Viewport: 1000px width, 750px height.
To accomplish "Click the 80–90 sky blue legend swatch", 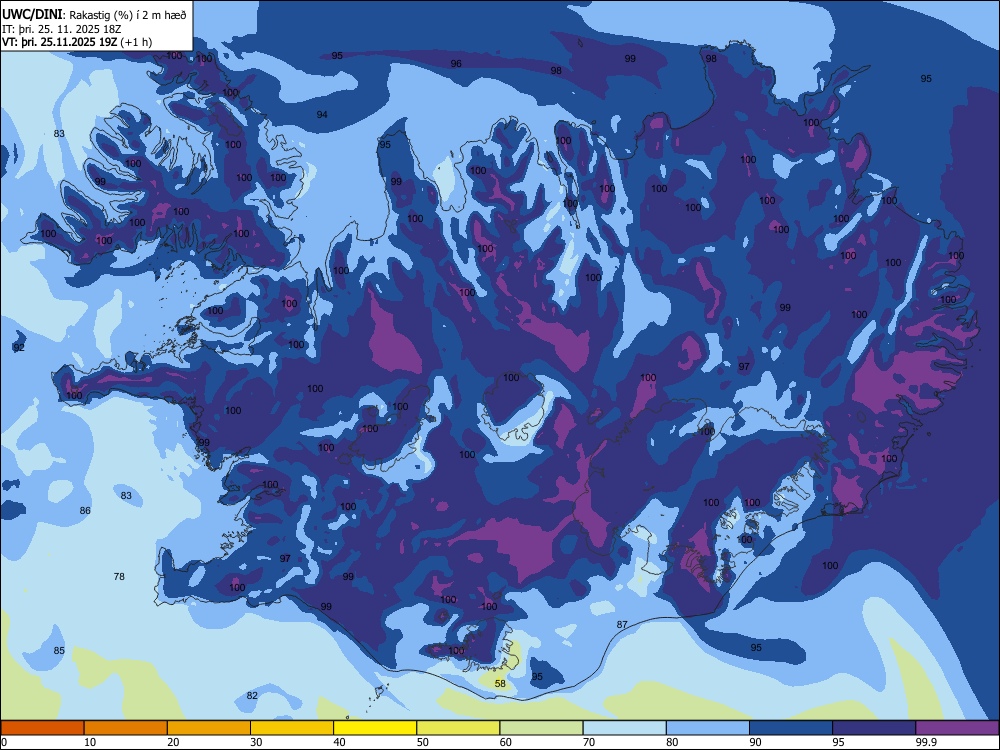I will click(x=708, y=728).
